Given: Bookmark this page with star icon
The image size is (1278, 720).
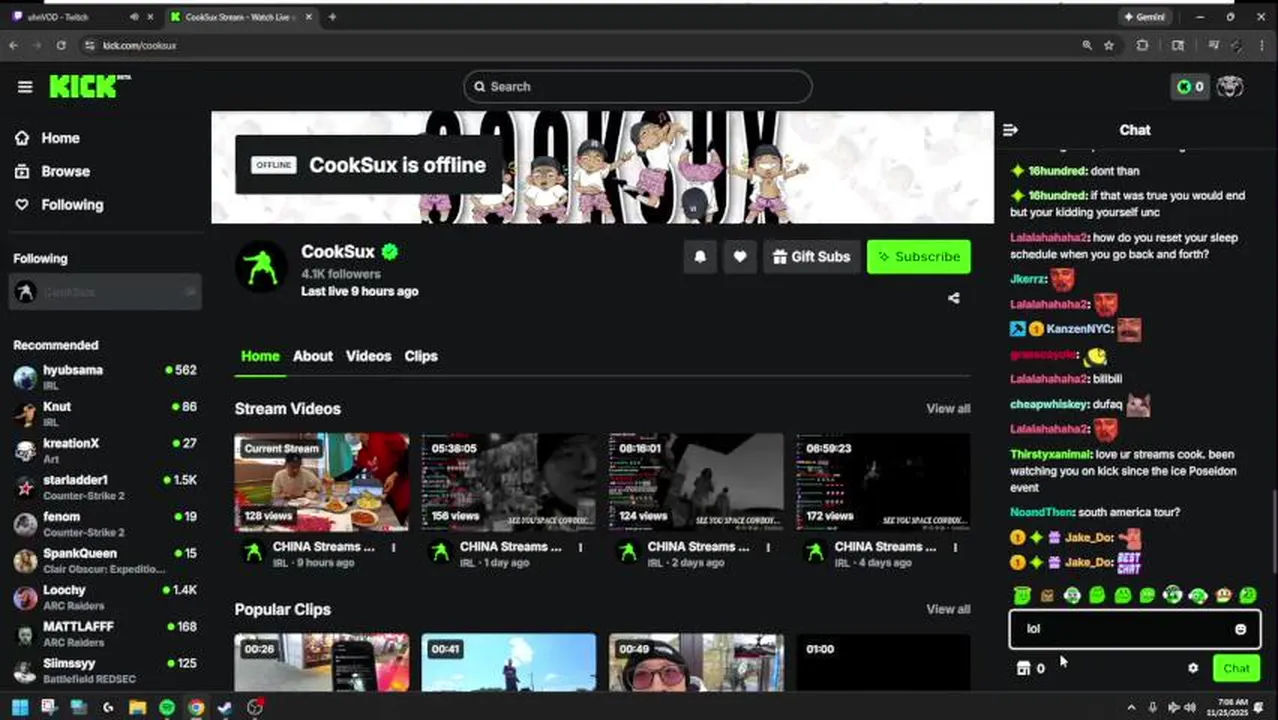Looking at the screenshot, I should [x=1109, y=45].
